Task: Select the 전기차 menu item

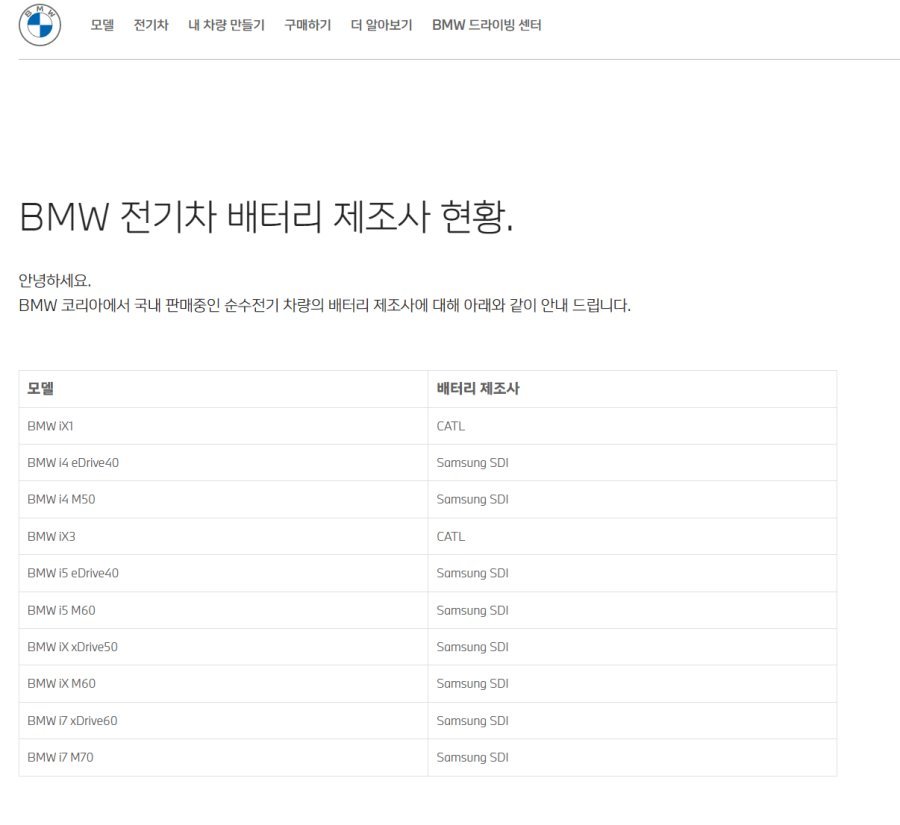Action: (150, 25)
